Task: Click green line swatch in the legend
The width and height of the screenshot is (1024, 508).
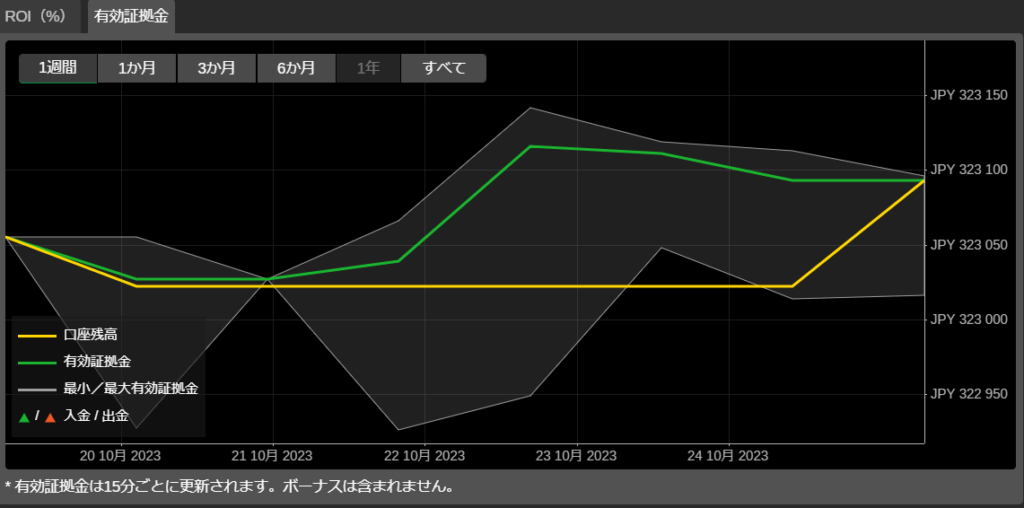Action: 37,361
